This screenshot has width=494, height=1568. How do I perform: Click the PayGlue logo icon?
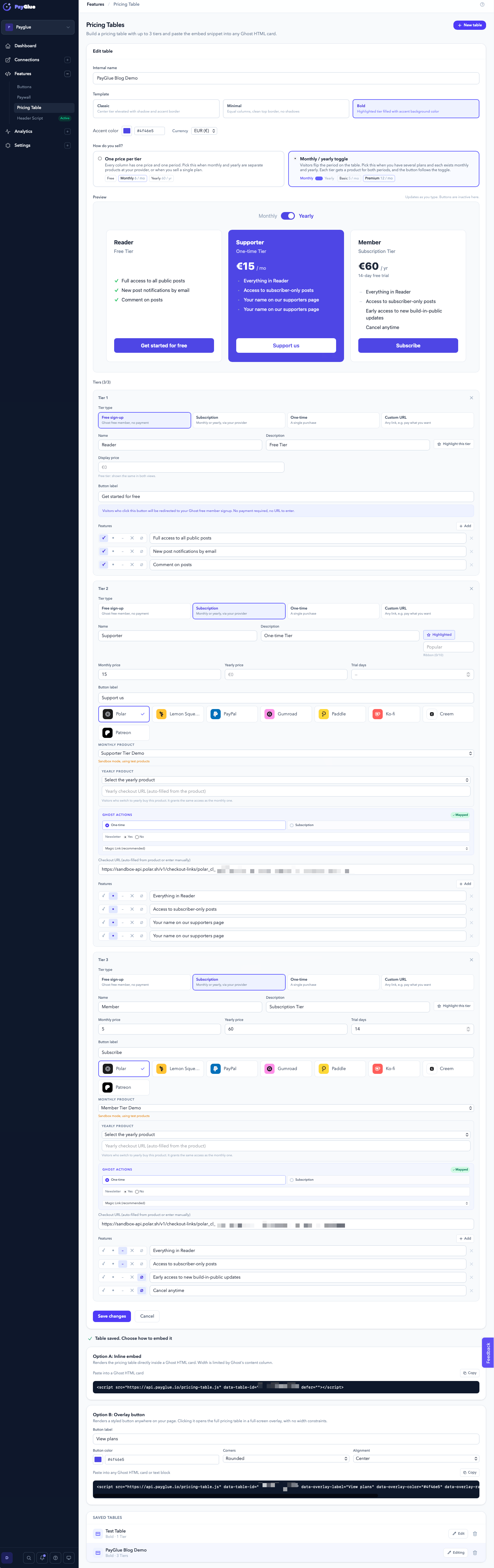tap(7, 7)
